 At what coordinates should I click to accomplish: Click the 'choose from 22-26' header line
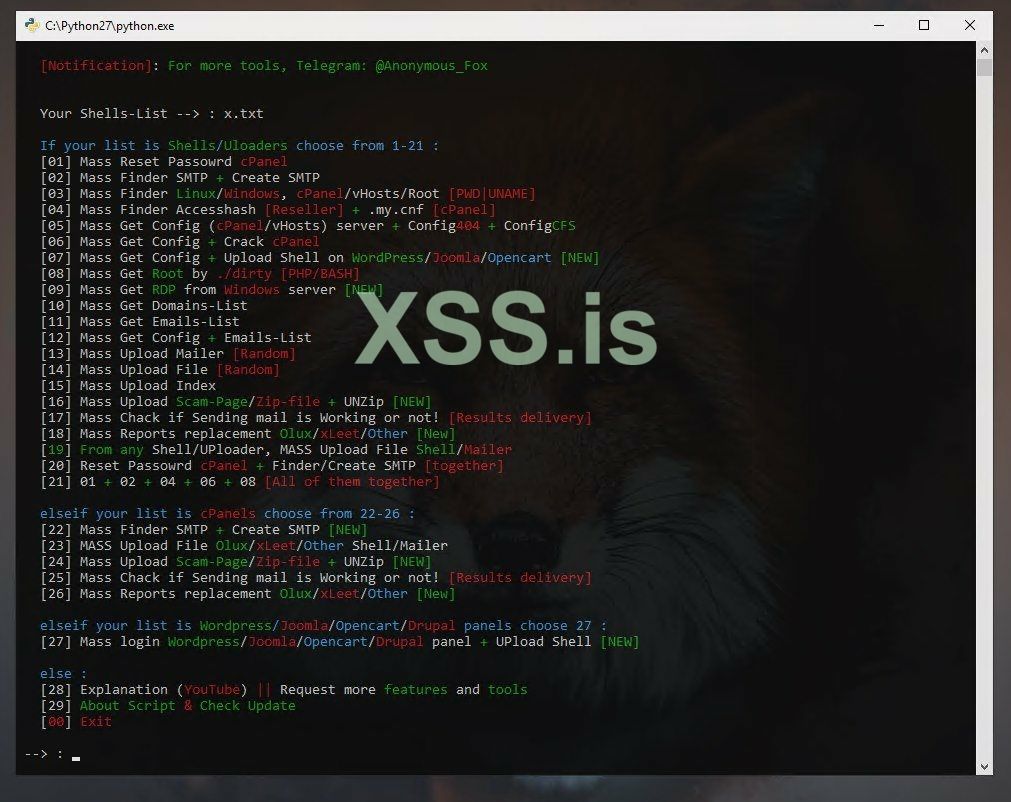tap(228, 514)
